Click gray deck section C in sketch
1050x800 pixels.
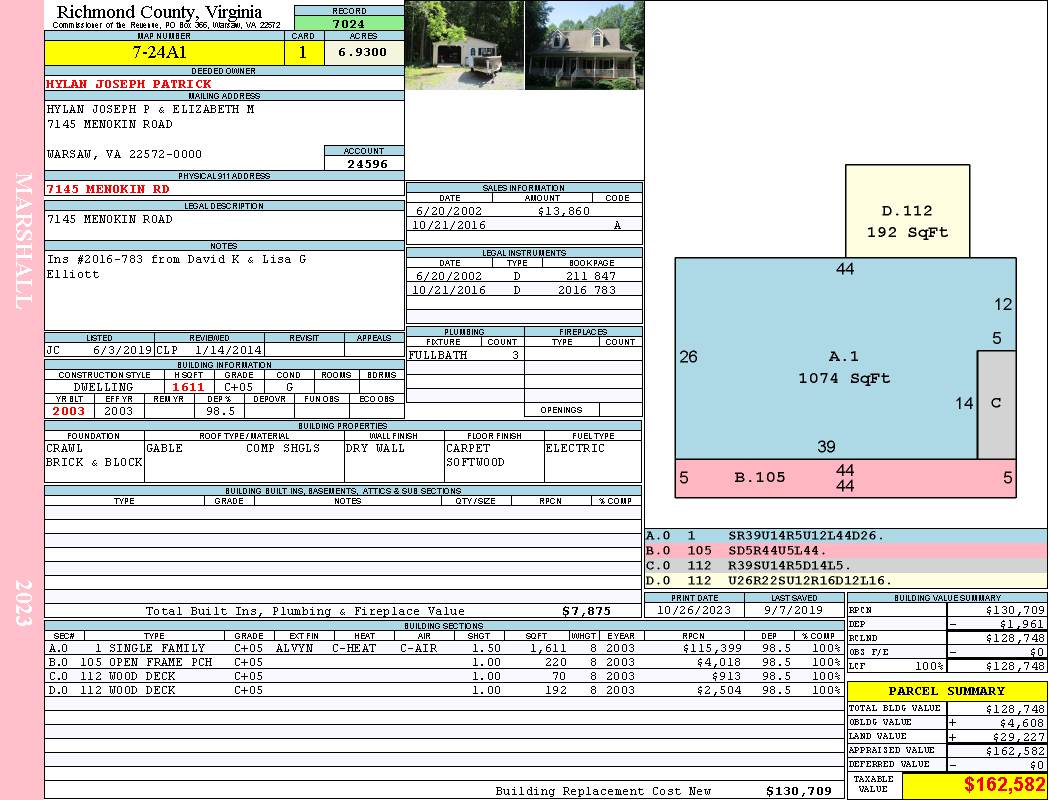[996, 404]
